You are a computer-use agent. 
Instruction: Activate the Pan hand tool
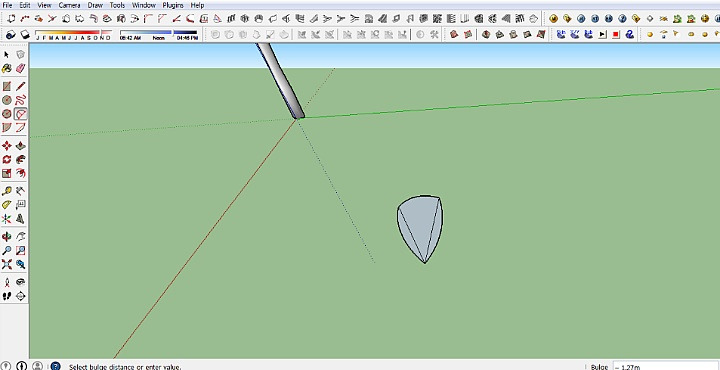(x=20, y=236)
